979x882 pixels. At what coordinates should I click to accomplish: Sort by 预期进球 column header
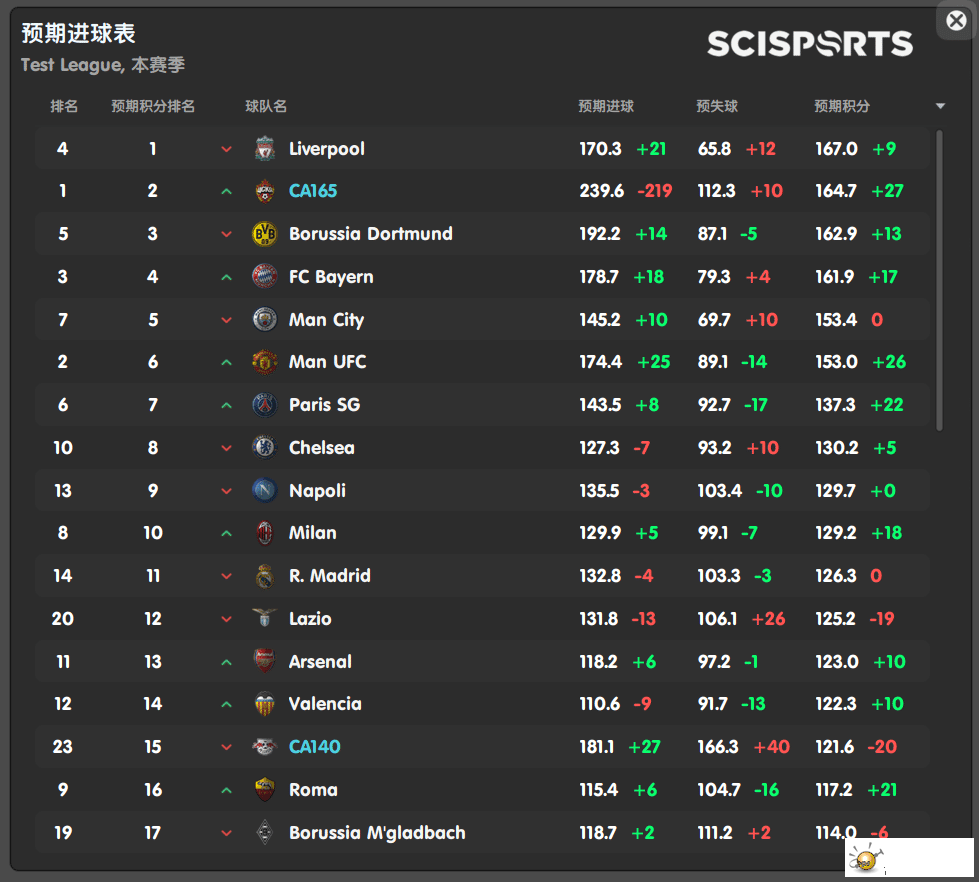[605, 106]
